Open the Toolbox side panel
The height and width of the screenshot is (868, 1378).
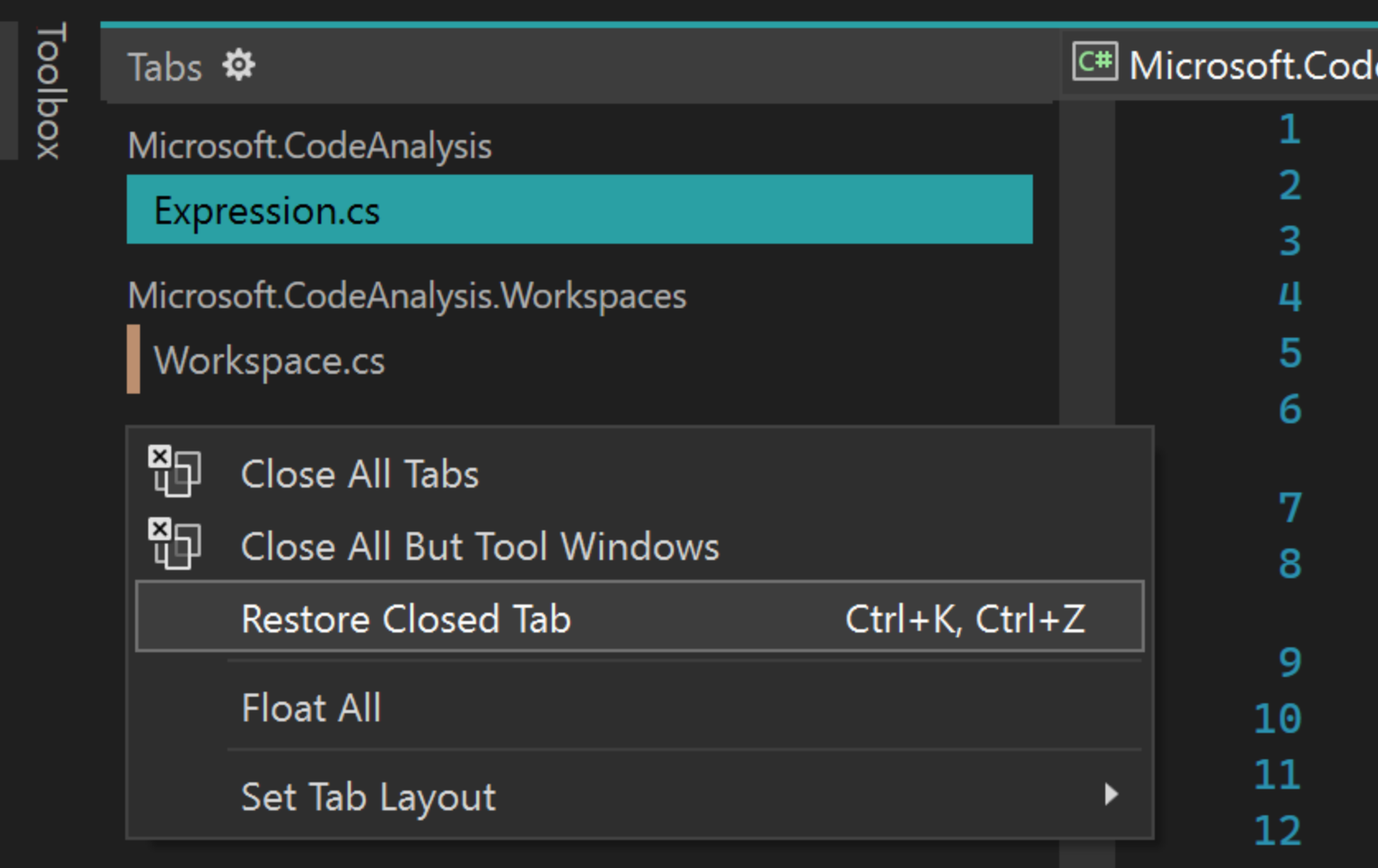coord(49,91)
